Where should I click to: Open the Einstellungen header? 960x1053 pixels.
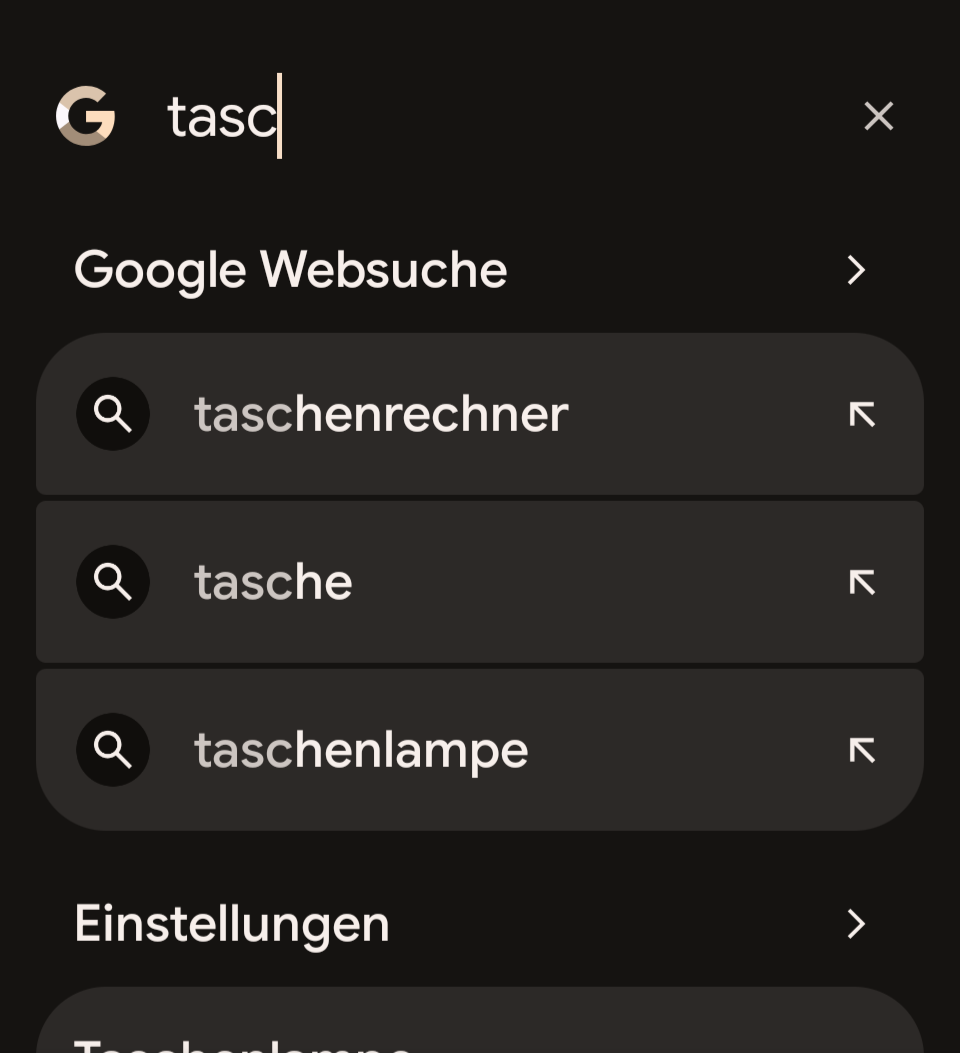(x=232, y=924)
